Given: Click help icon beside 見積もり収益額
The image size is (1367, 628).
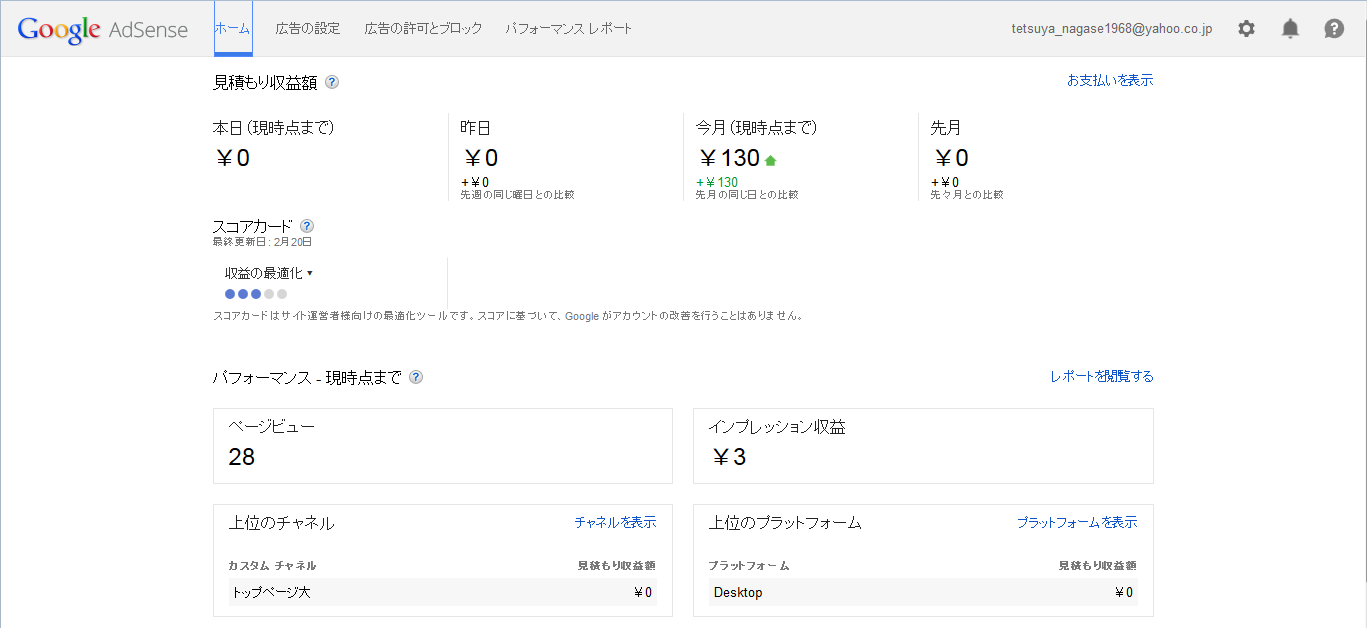Looking at the screenshot, I should [x=332, y=83].
